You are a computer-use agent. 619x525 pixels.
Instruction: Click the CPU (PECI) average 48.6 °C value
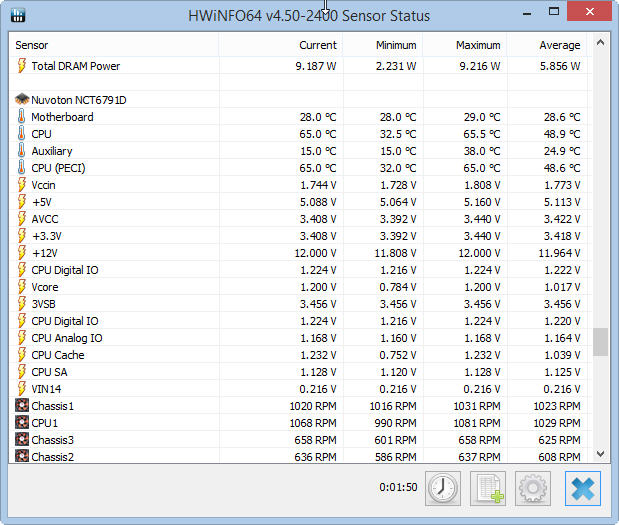pos(562,168)
